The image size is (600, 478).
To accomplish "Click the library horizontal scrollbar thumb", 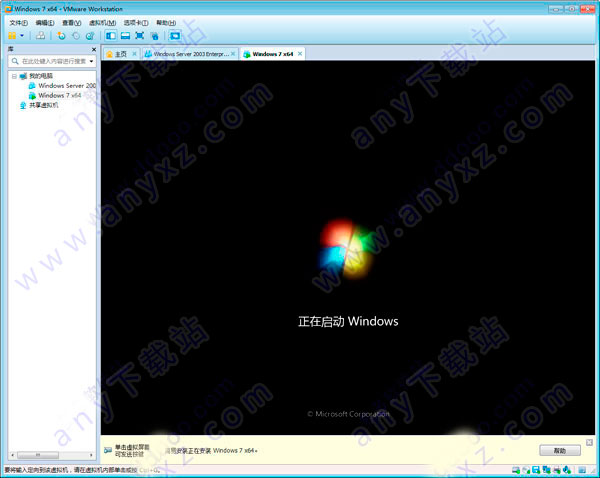I will (x=38, y=455).
